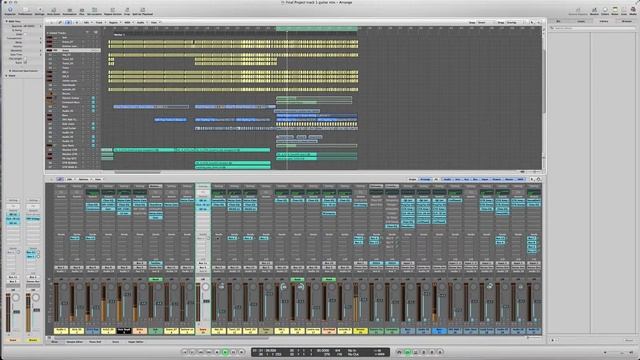Open the Arrange MIDI local menu

click(128, 22)
